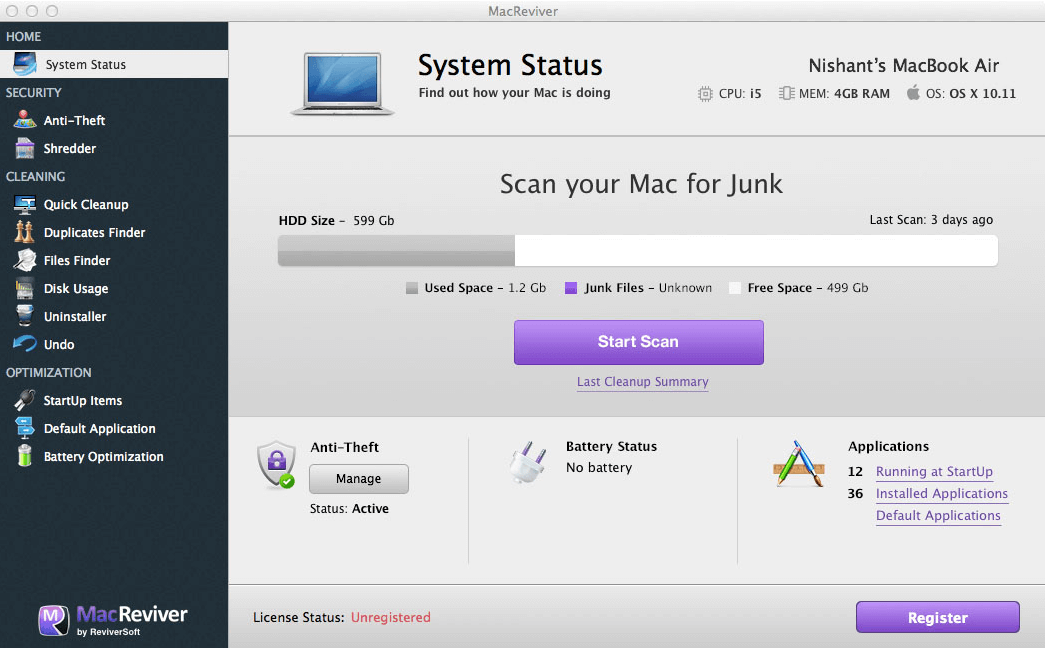Click the MacReviver logo icon
The image size is (1045, 648).
(53, 620)
